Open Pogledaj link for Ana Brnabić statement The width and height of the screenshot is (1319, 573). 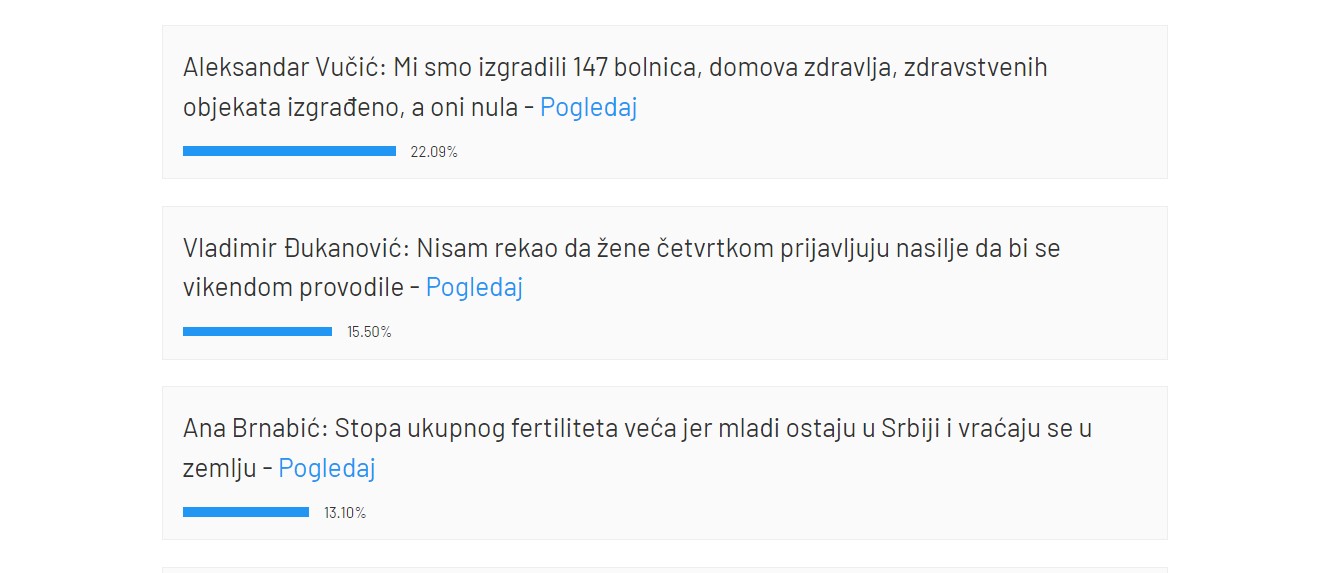[x=327, y=468]
